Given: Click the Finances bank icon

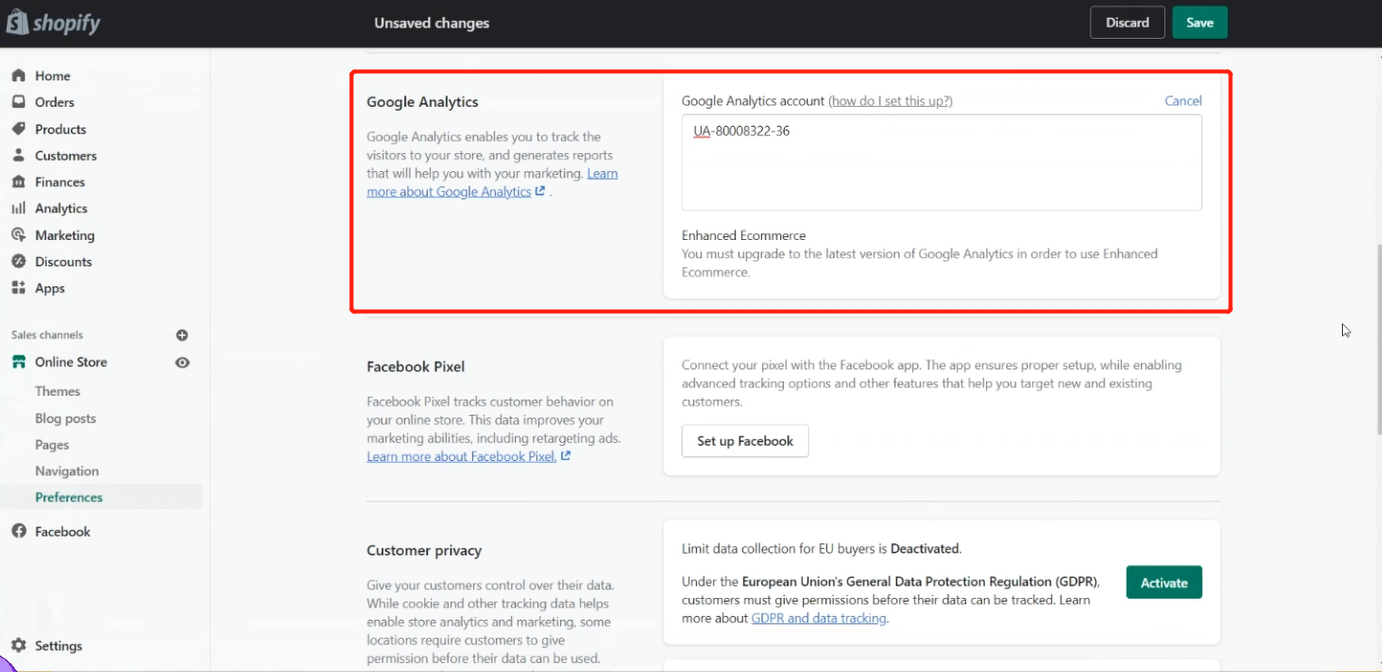Looking at the screenshot, I should 18,182.
